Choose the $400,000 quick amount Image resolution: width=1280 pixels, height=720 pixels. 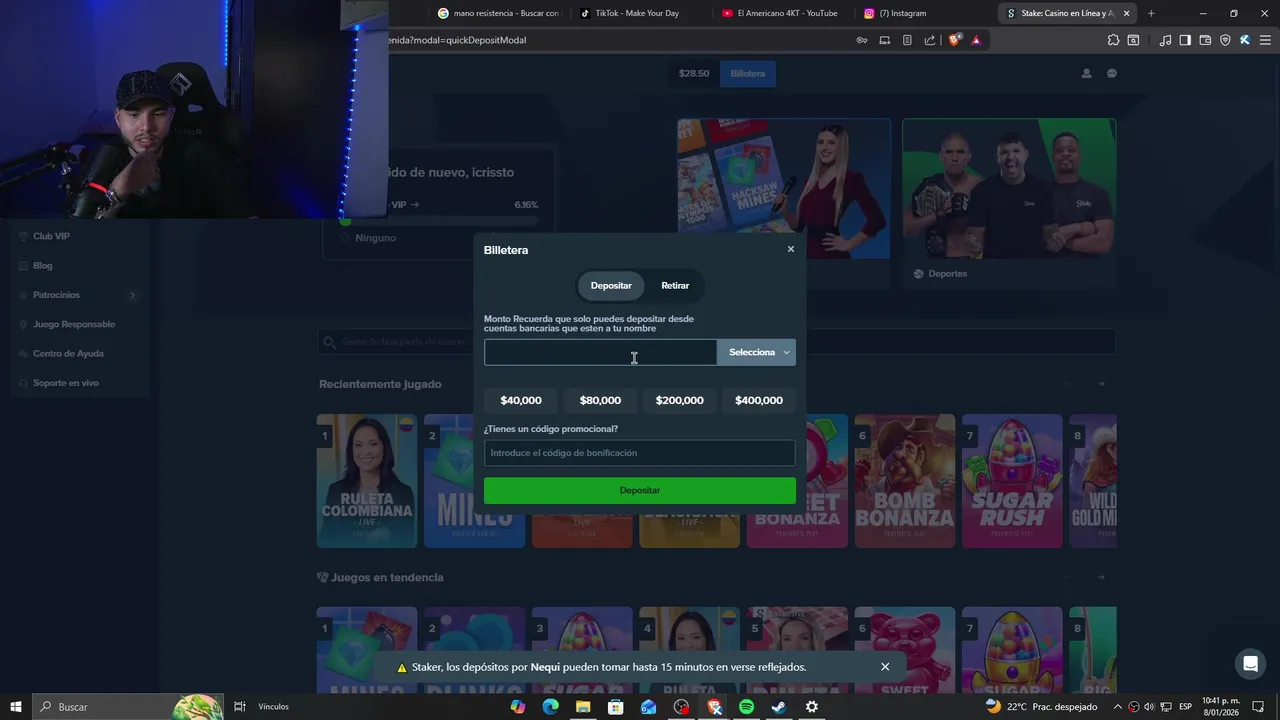click(759, 400)
